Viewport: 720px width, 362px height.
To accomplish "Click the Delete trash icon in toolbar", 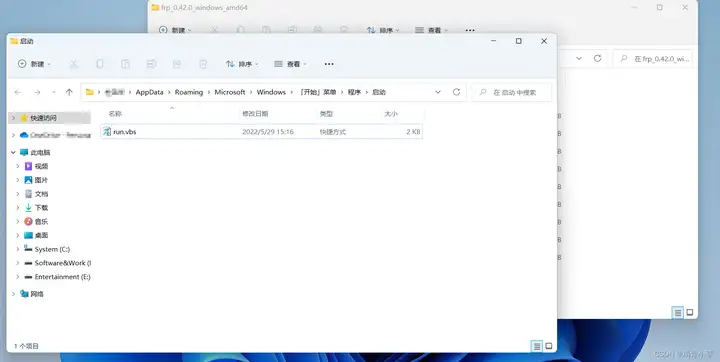I will pyautogui.click(x=203, y=64).
